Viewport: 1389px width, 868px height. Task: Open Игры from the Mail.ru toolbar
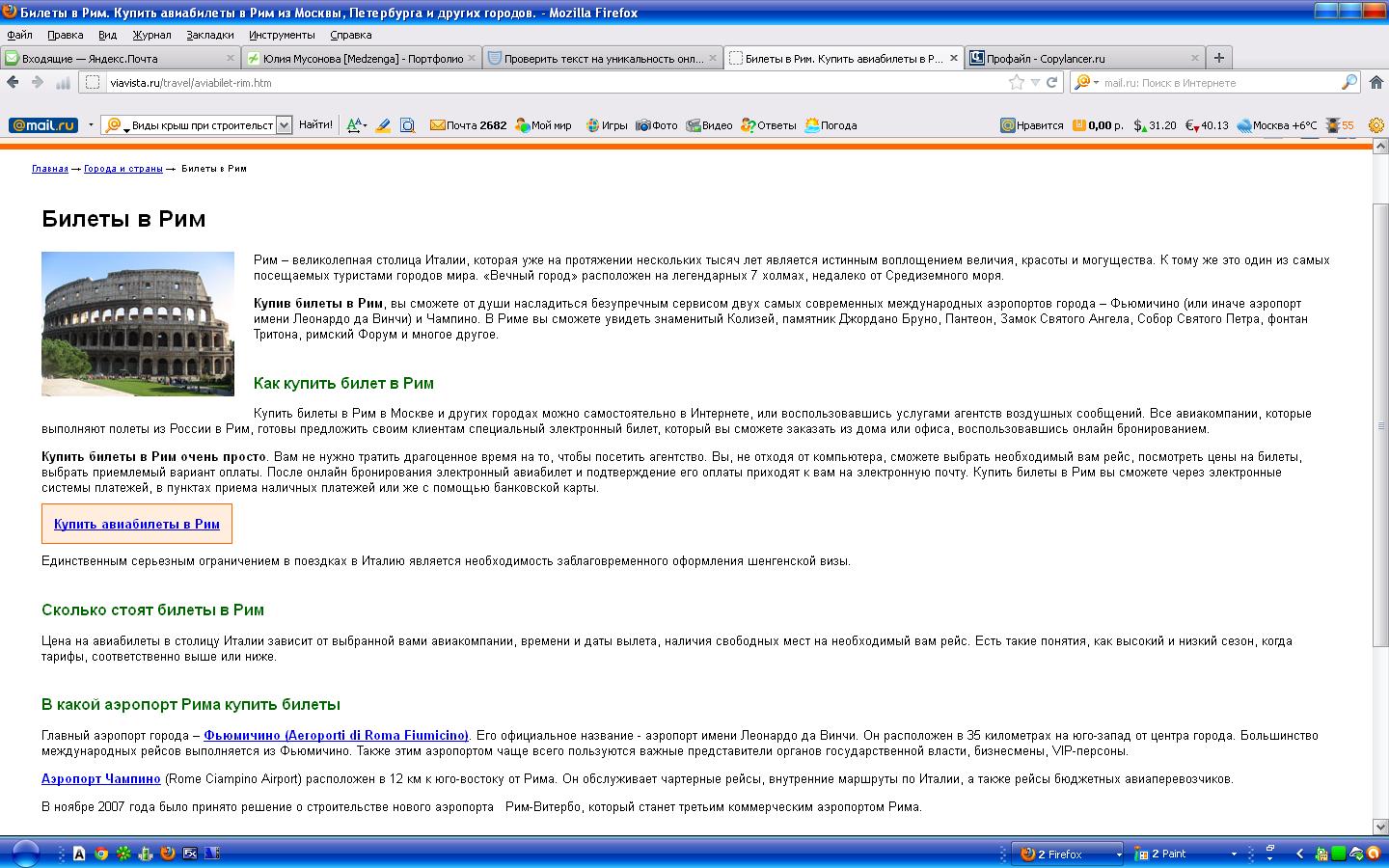point(607,124)
